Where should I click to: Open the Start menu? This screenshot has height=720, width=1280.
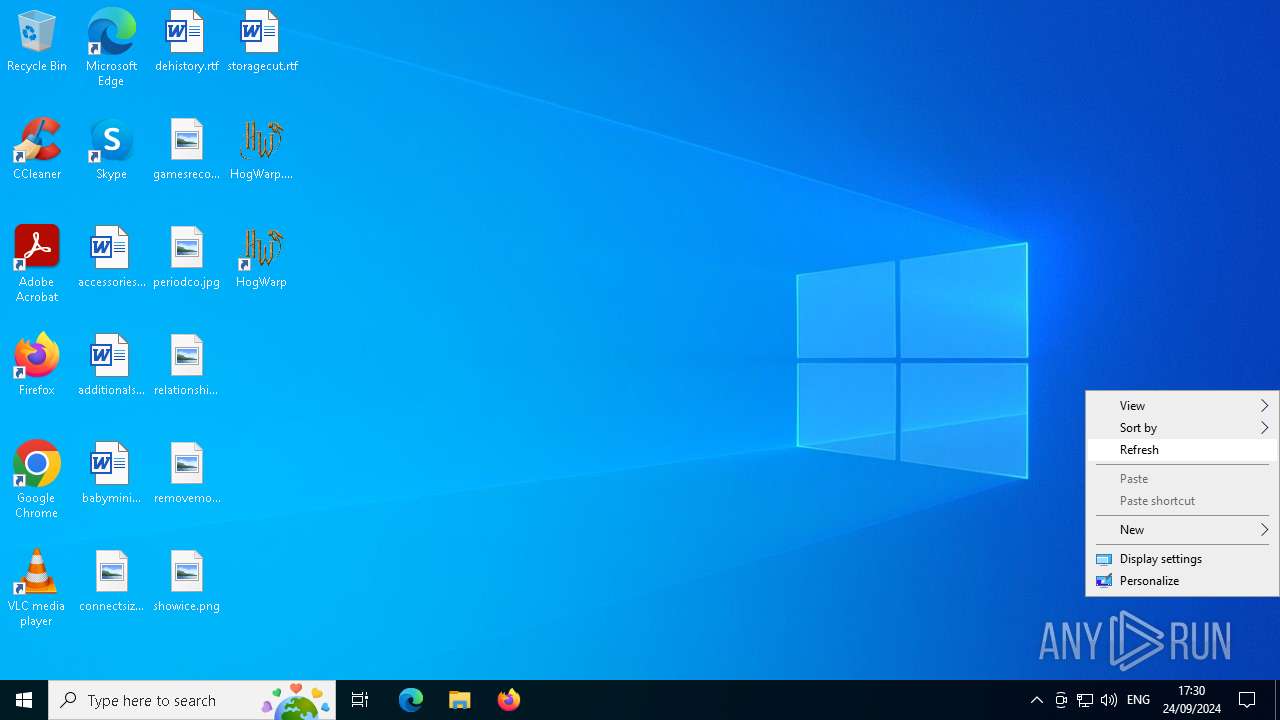tap(24, 700)
